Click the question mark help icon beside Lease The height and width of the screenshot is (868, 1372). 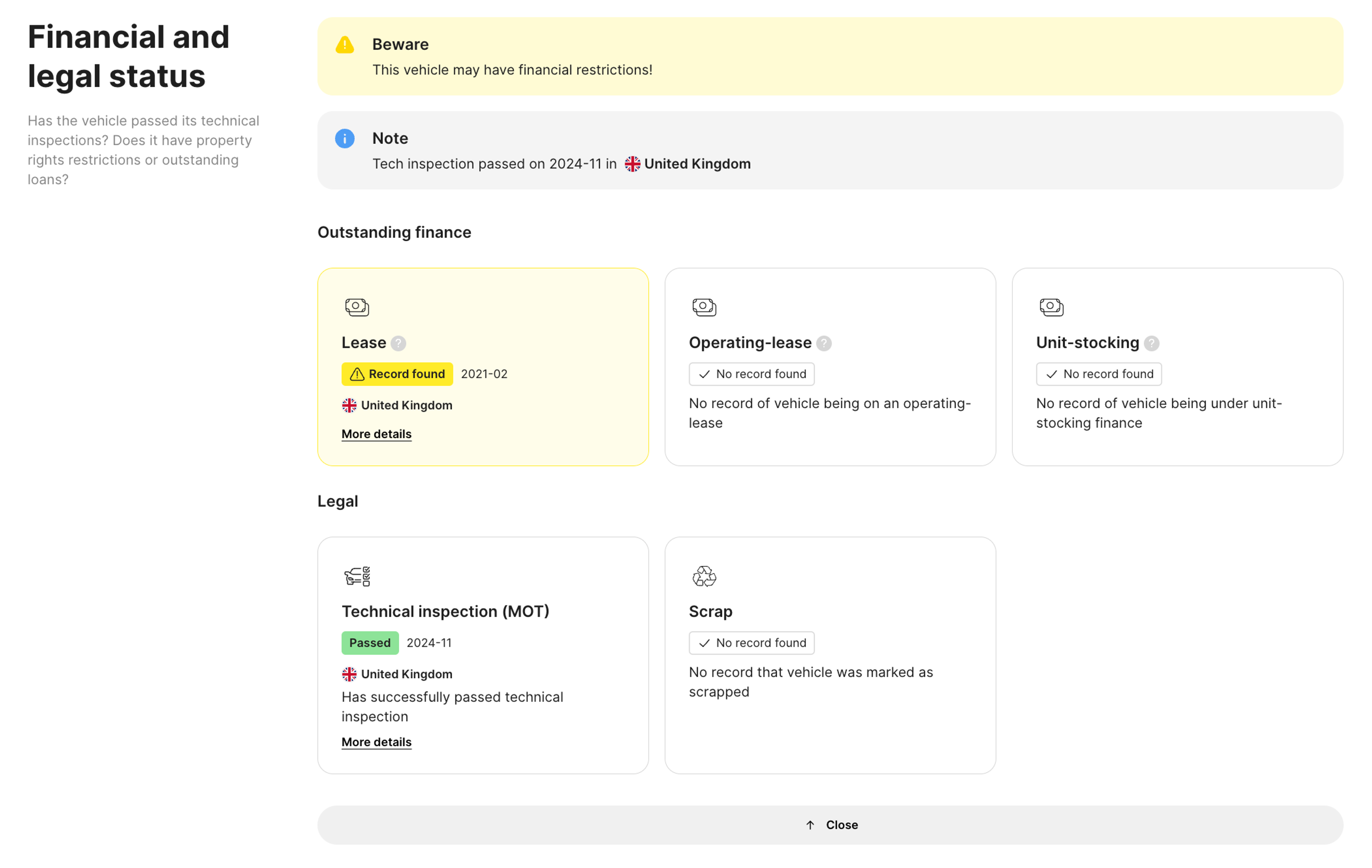(398, 343)
